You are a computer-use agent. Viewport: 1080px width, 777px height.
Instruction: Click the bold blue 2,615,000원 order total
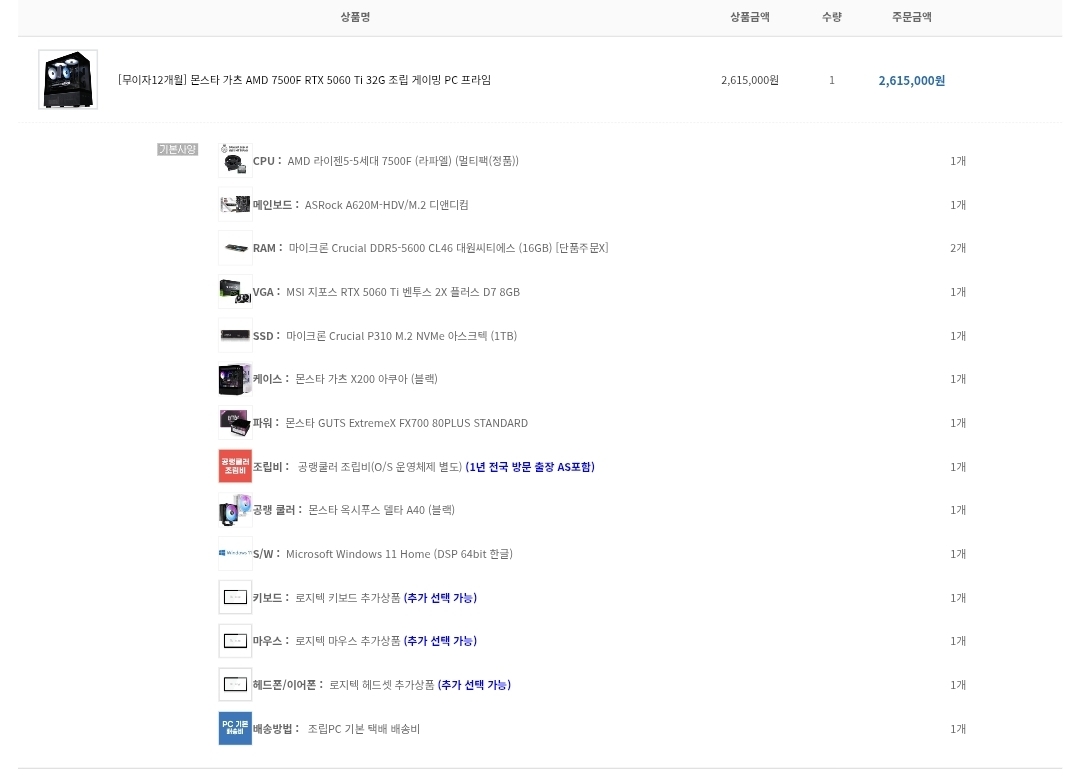pyautogui.click(x=911, y=81)
